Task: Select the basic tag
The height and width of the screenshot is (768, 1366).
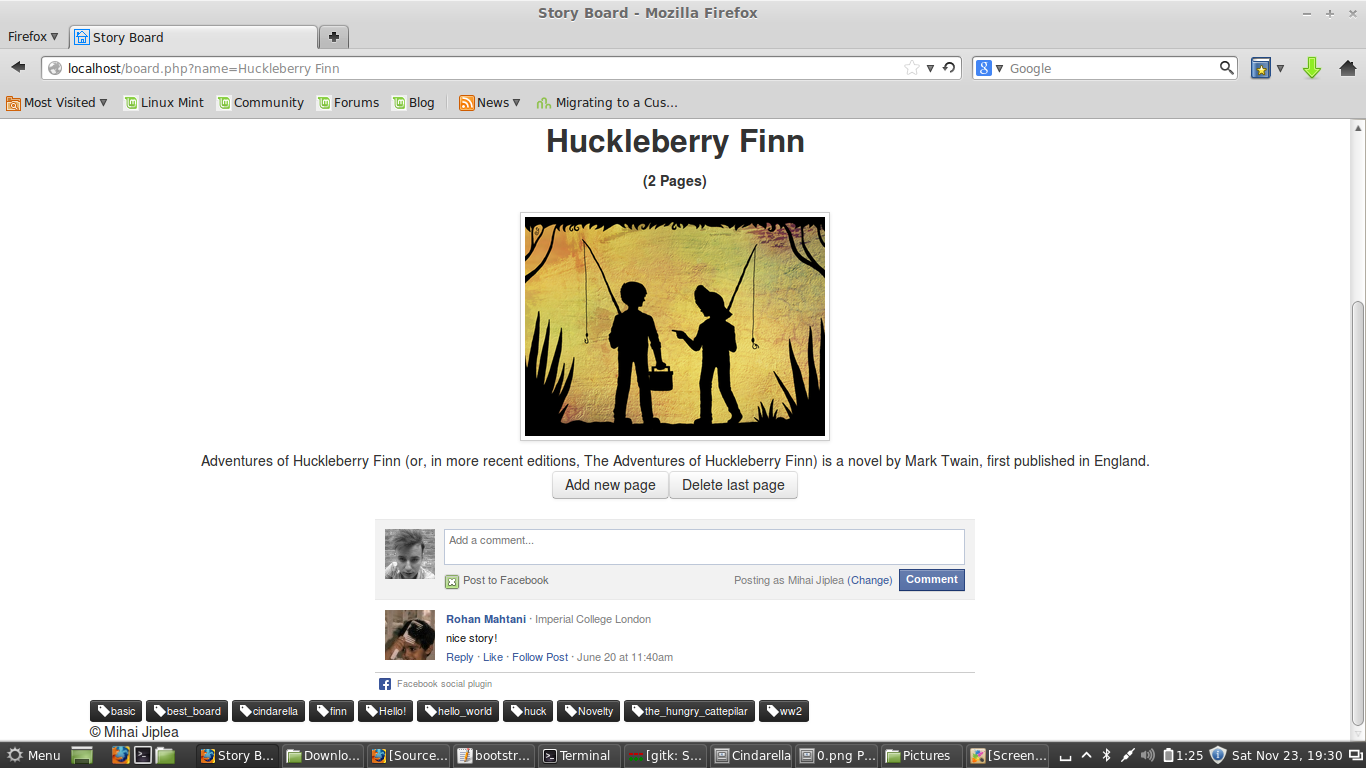Action: [x=116, y=711]
